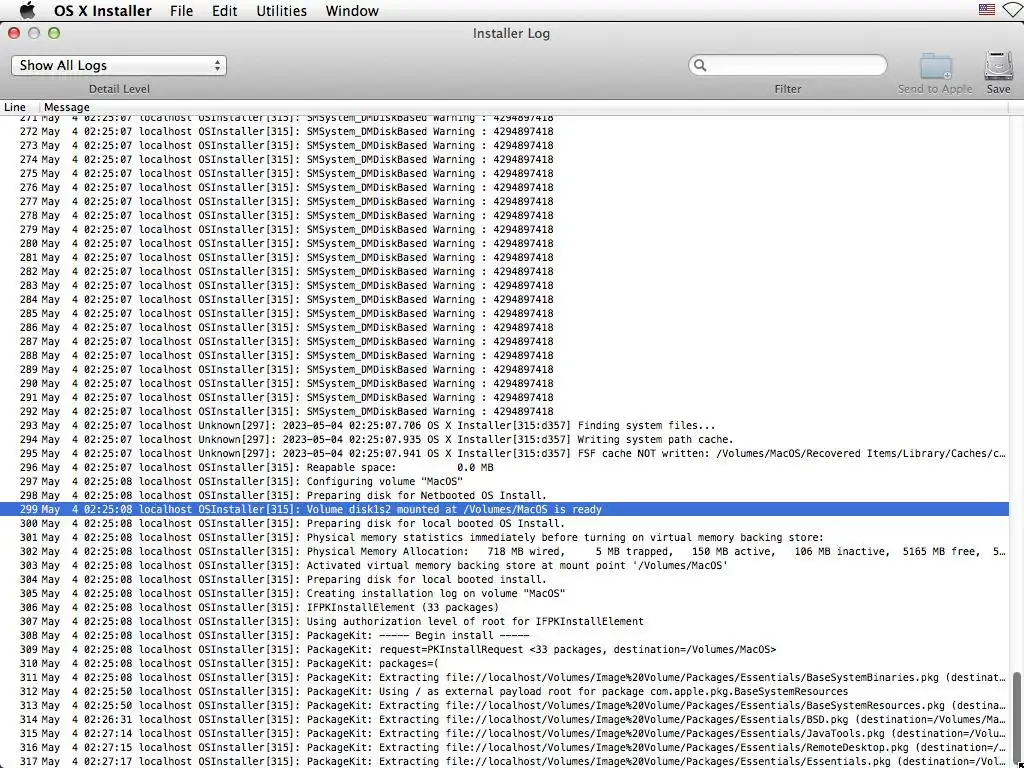This screenshot has width=1024, height=768.
Task: Click the magnifier icon in Filter field
Action: (700, 65)
